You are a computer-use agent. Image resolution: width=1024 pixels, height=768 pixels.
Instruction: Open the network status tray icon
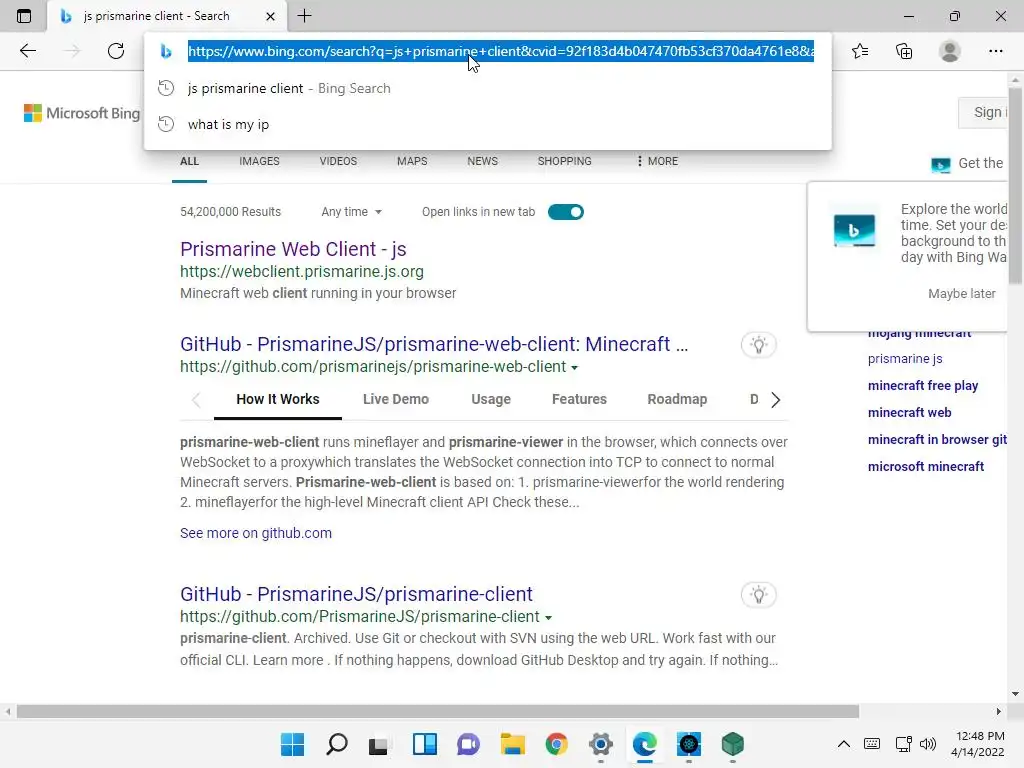pyautogui.click(x=904, y=744)
